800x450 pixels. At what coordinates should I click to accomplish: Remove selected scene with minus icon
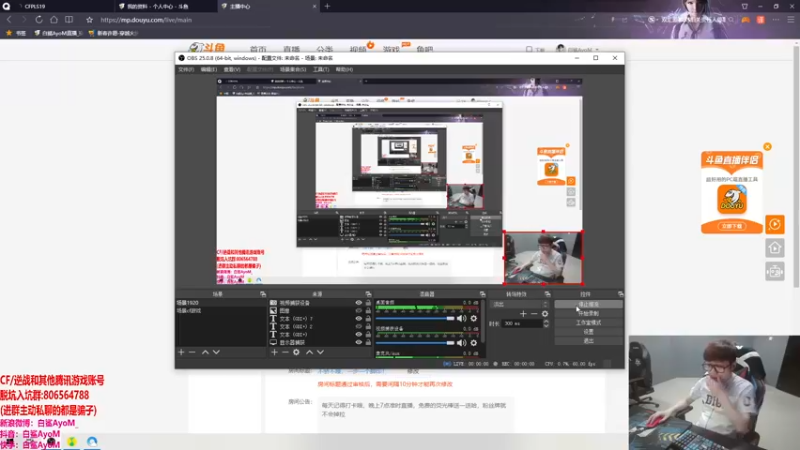pyautogui.click(x=192, y=352)
